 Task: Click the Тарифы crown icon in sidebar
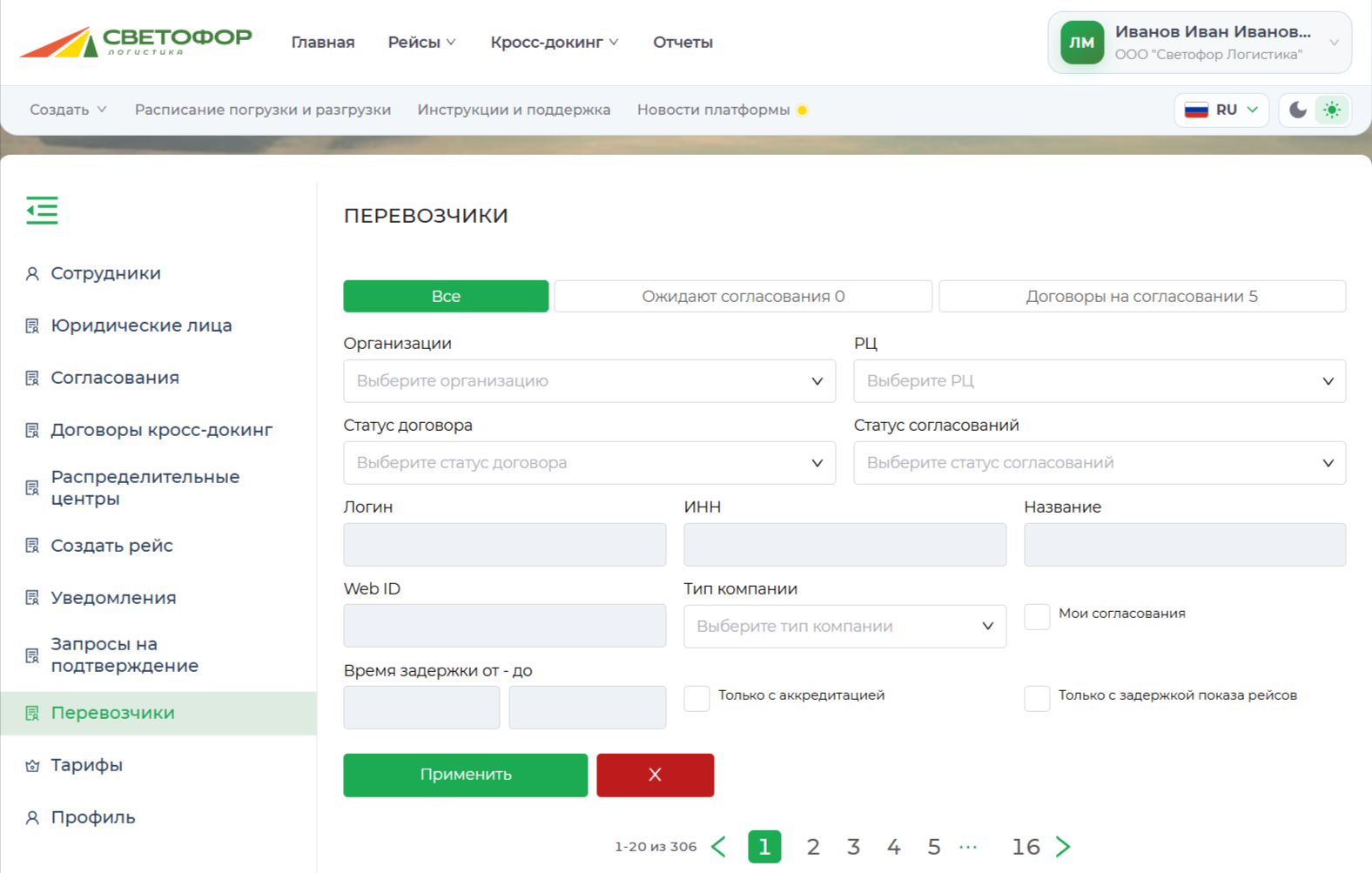click(32, 765)
